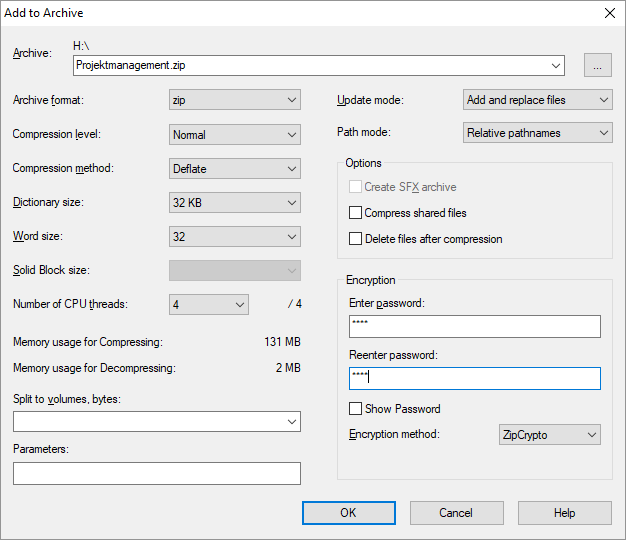Confirm with the OK button
The image size is (626, 540).
(x=348, y=513)
